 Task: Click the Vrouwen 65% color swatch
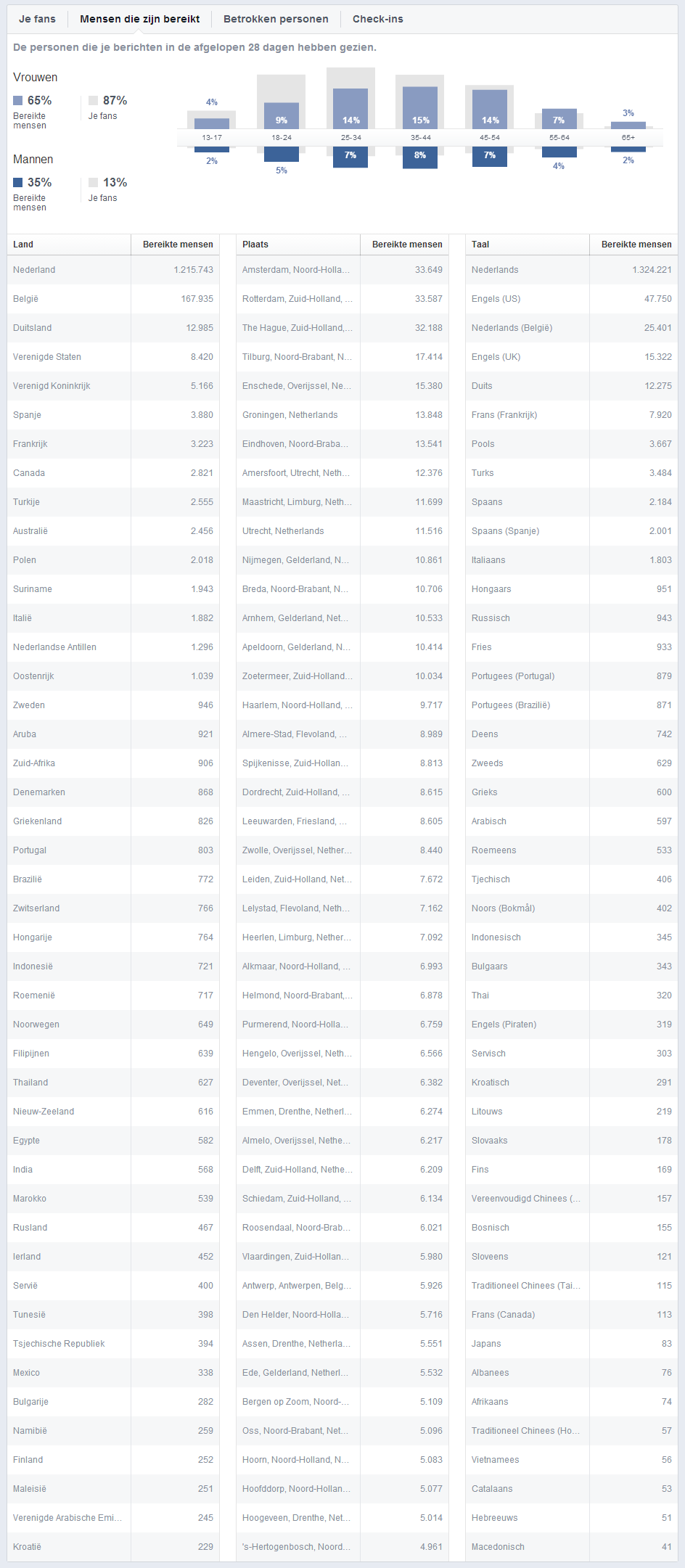[x=18, y=101]
